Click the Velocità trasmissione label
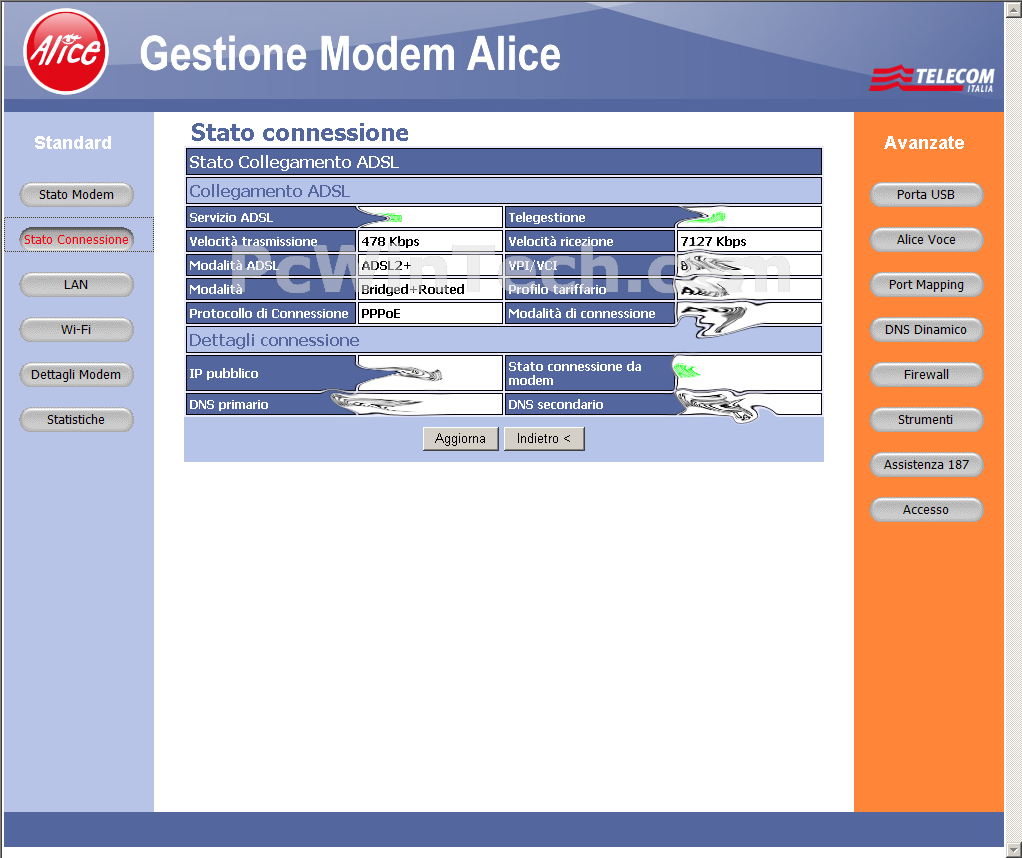 point(253,241)
